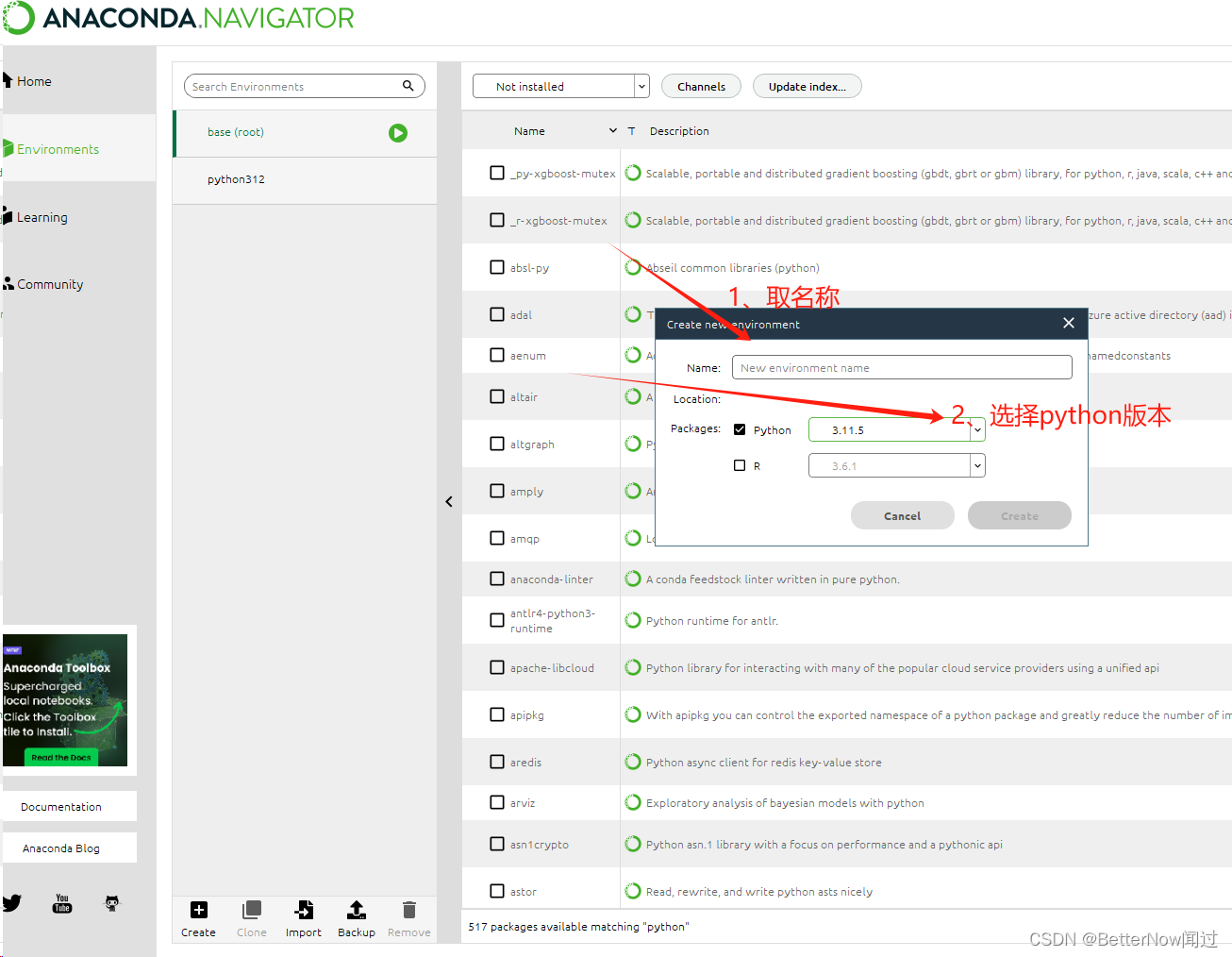The width and height of the screenshot is (1232, 957).
Task: Open Community in the sidebar
Action: pyautogui.click(x=50, y=284)
